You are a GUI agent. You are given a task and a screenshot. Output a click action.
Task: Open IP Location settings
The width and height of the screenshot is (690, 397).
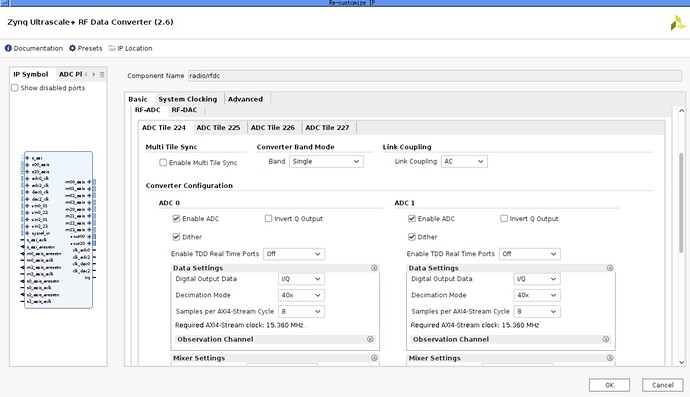click(x=130, y=48)
